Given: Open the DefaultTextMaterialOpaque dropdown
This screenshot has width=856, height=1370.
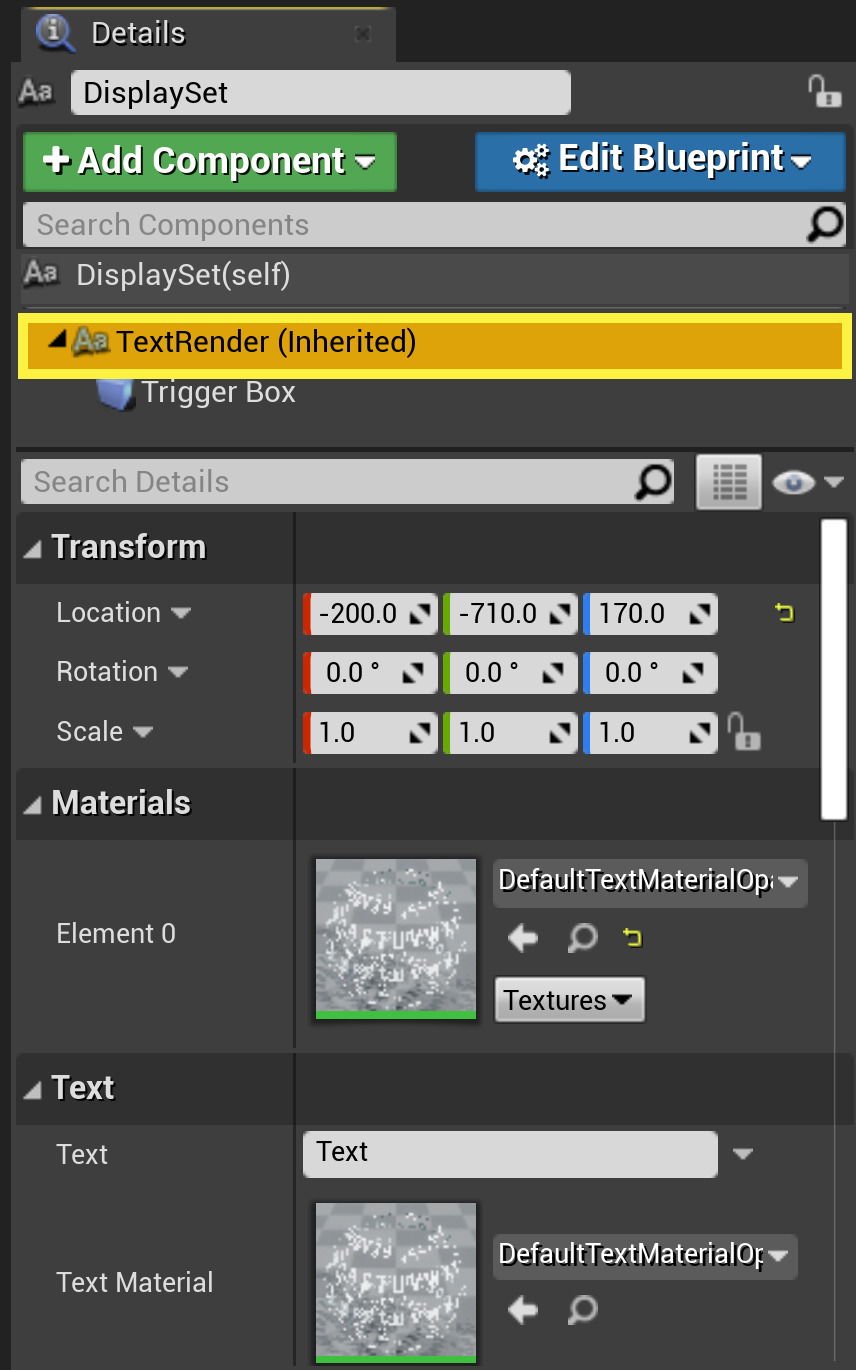Looking at the screenshot, I should (x=650, y=883).
